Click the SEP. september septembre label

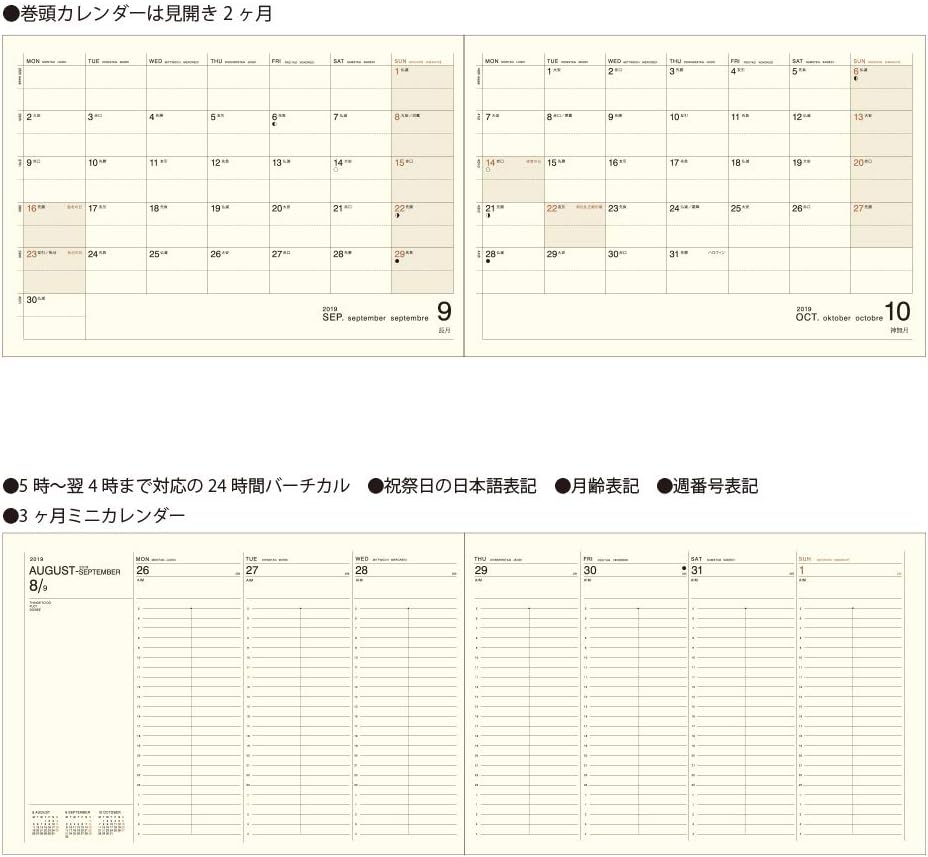point(375,318)
